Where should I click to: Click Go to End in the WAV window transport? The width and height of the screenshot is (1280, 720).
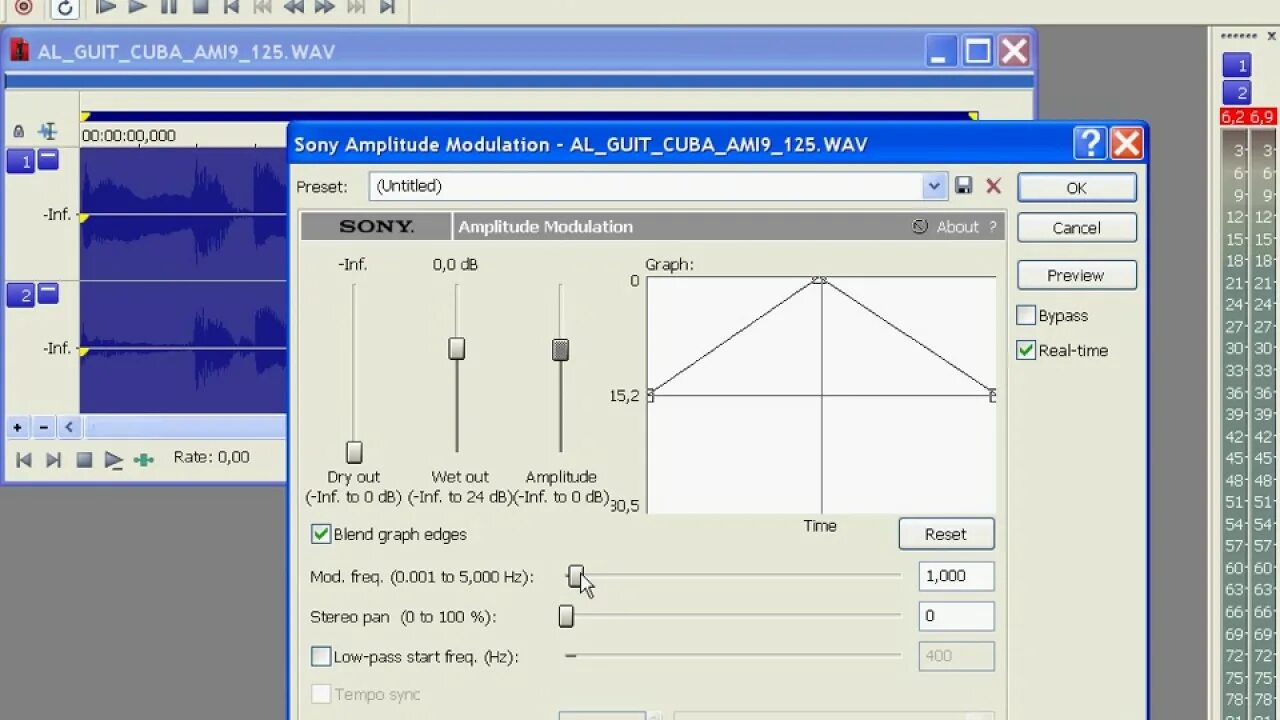click(54, 460)
